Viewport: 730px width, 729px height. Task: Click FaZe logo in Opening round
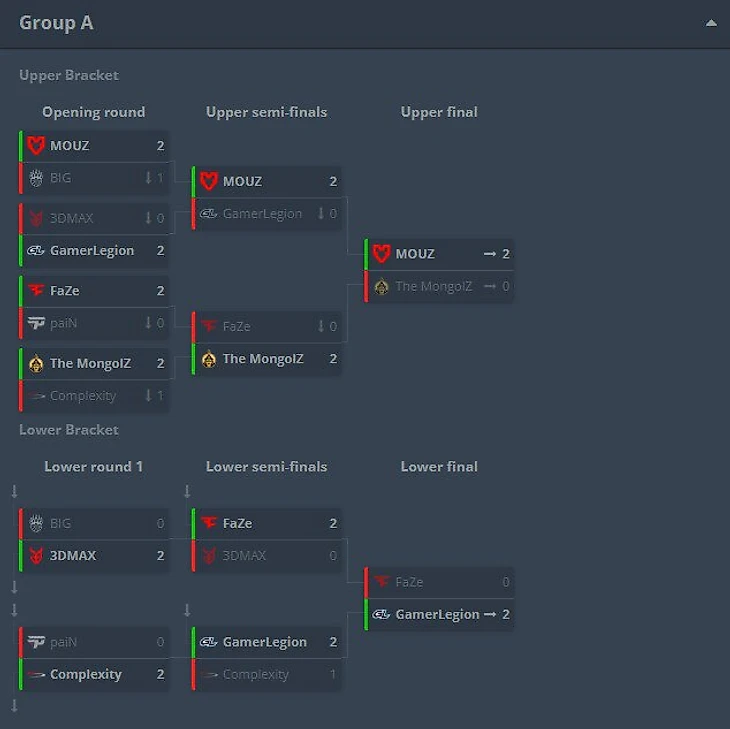(x=36, y=290)
